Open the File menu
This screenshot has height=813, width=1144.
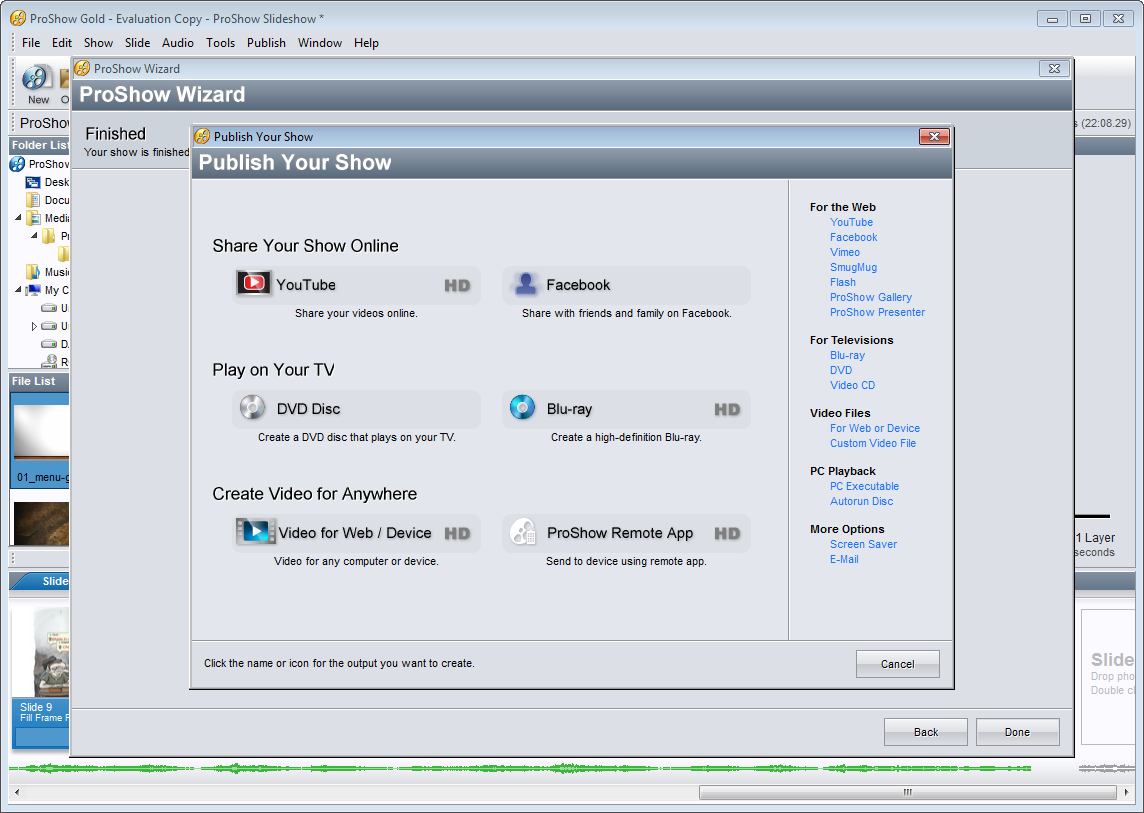pos(31,43)
